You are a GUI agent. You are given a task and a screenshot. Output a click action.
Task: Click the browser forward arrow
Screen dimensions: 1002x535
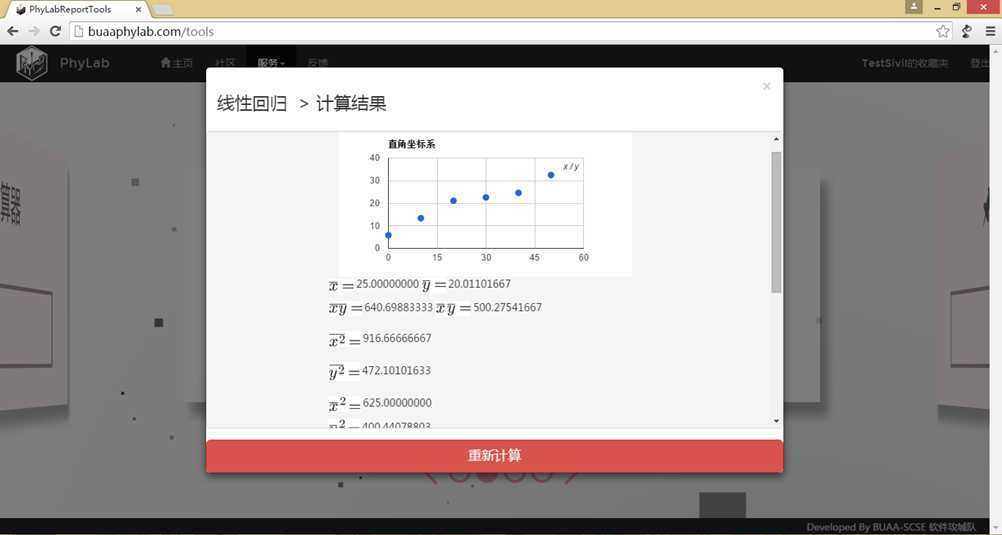tap(34, 31)
